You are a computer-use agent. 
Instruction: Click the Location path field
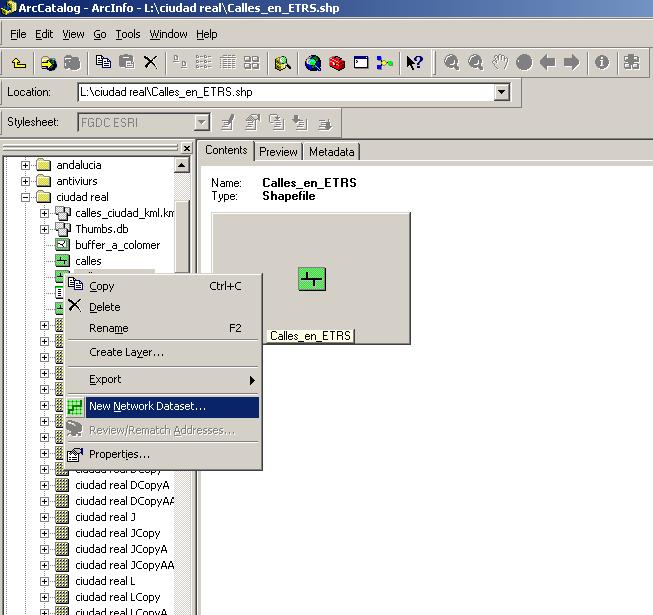pyautogui.click(x=286, y=92)
